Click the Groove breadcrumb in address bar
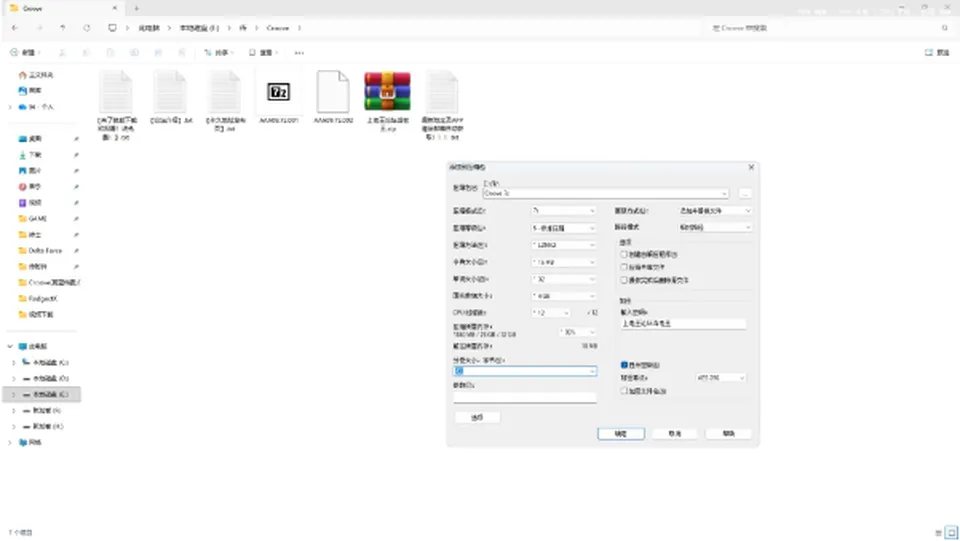The height and width of the screenshot is (541, 960). (x=277, y=28)
